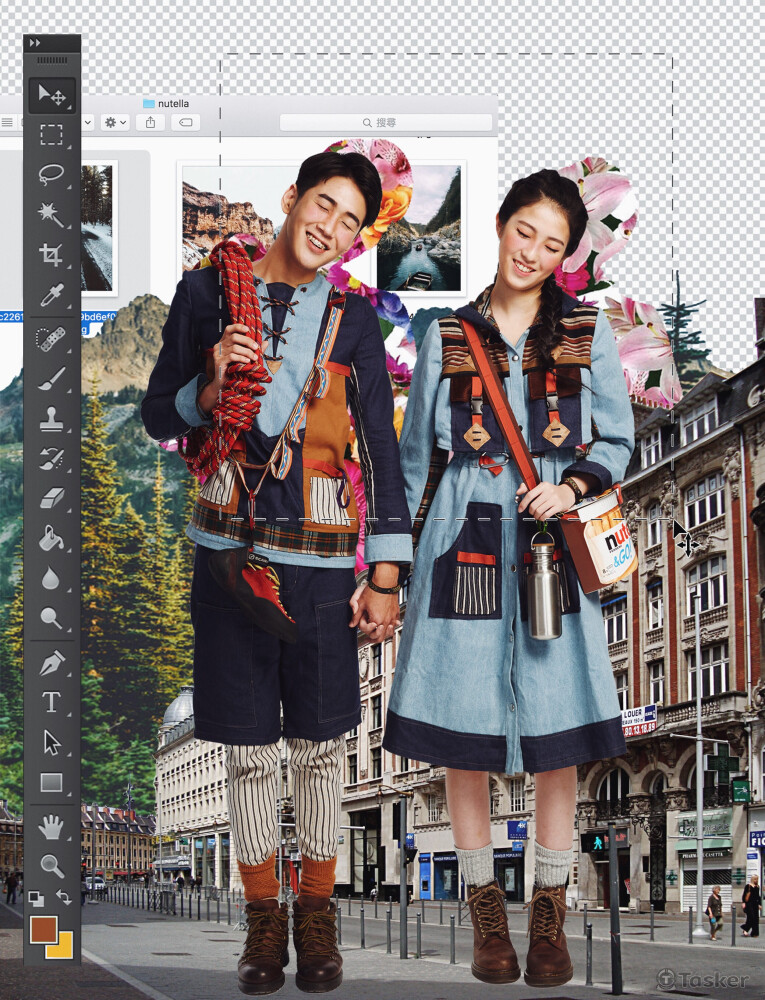Click the Finder edit tags button
The height and width of the screenshot is (1000, 765).
[x=184, y=122]
